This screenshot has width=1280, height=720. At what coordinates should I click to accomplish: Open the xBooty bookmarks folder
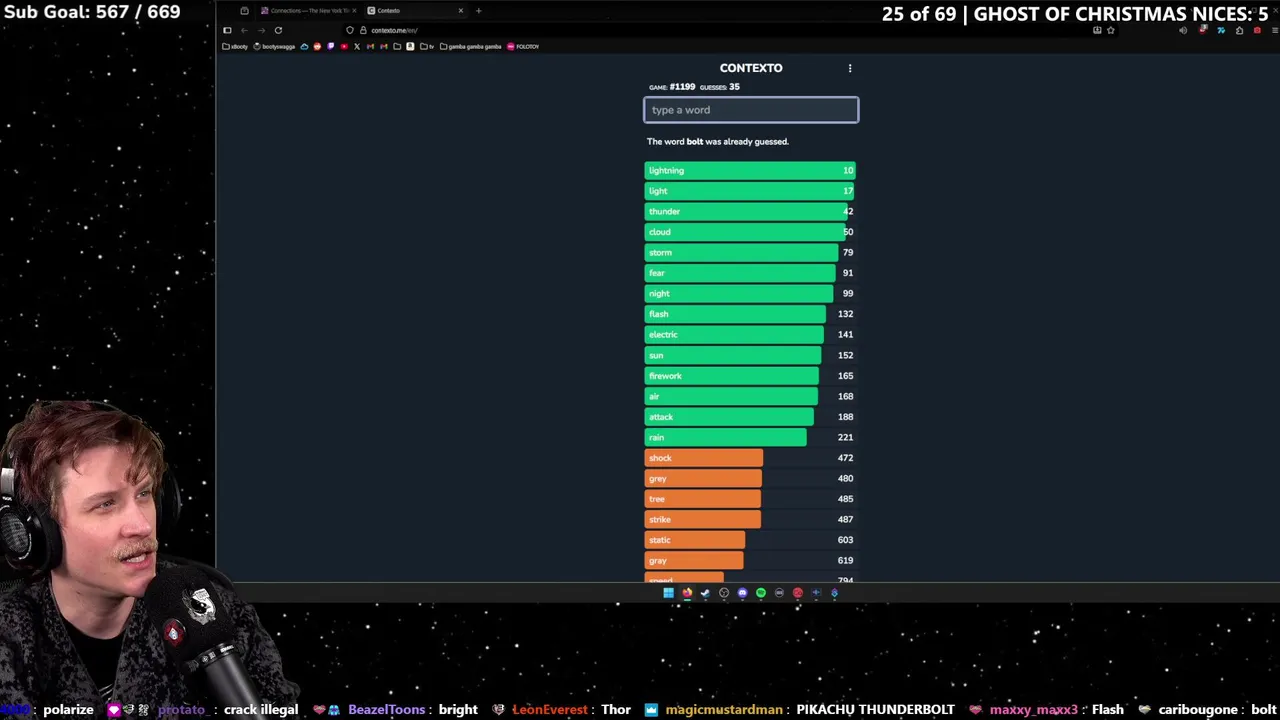(234, 47)
